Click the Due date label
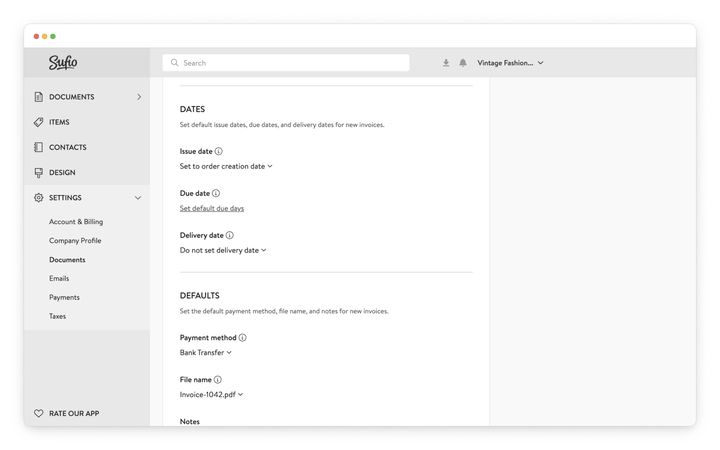The width and height of the screenshot is (720, 450). pos(195,193)
